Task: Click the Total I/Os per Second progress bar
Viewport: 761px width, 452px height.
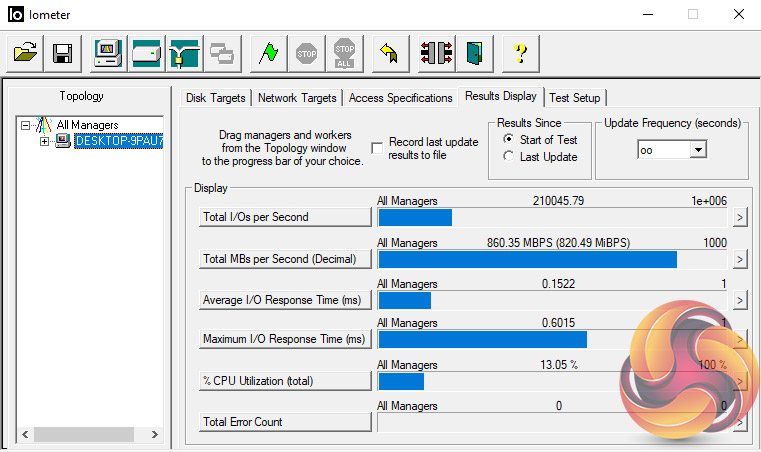Action: tap(552, 218)
